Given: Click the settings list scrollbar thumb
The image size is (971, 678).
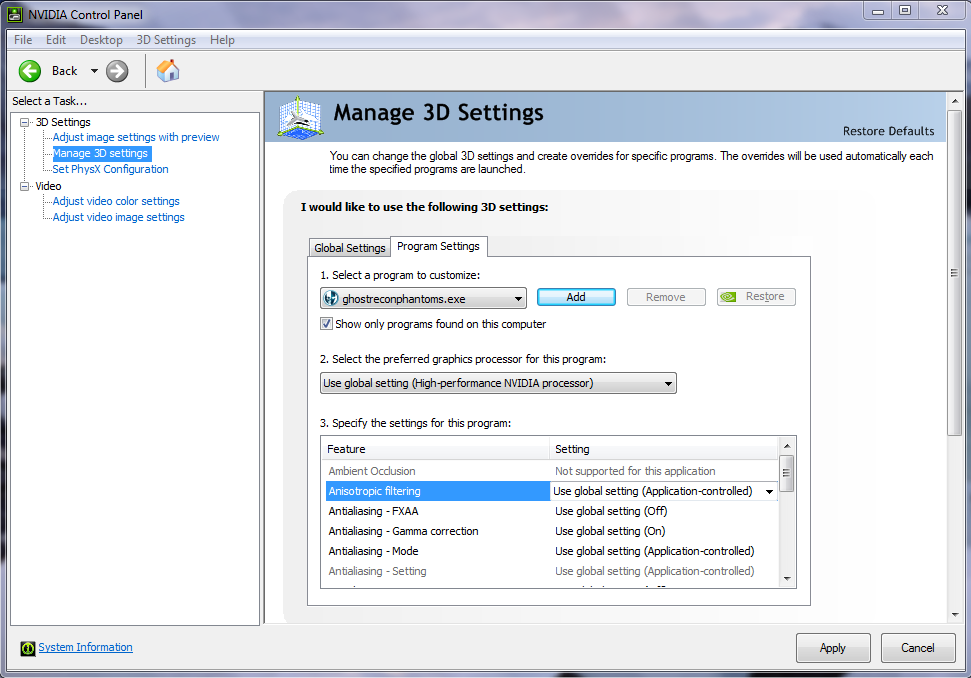Looking at the screenshot, I should point(787,474).
